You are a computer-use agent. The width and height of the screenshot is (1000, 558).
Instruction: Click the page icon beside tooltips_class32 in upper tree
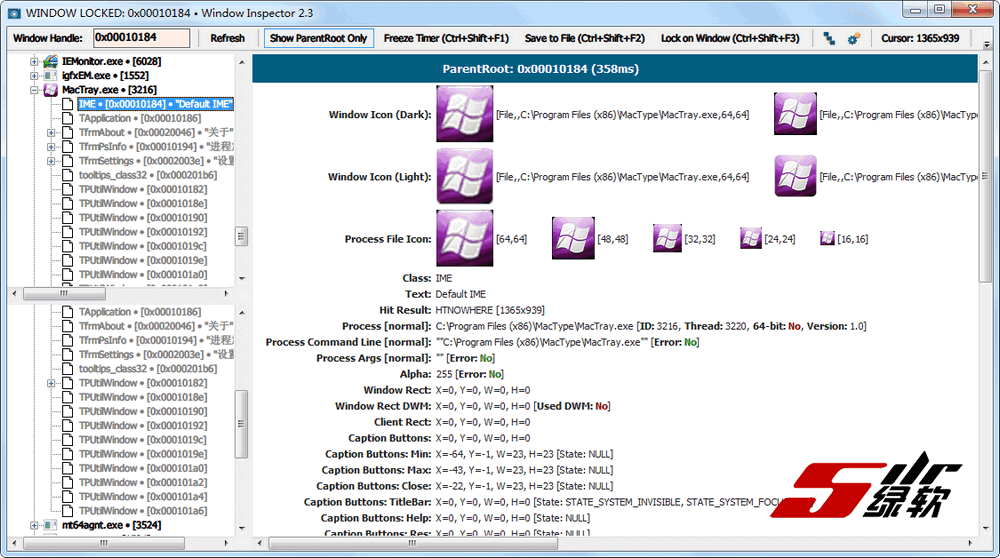click(68, 175)
